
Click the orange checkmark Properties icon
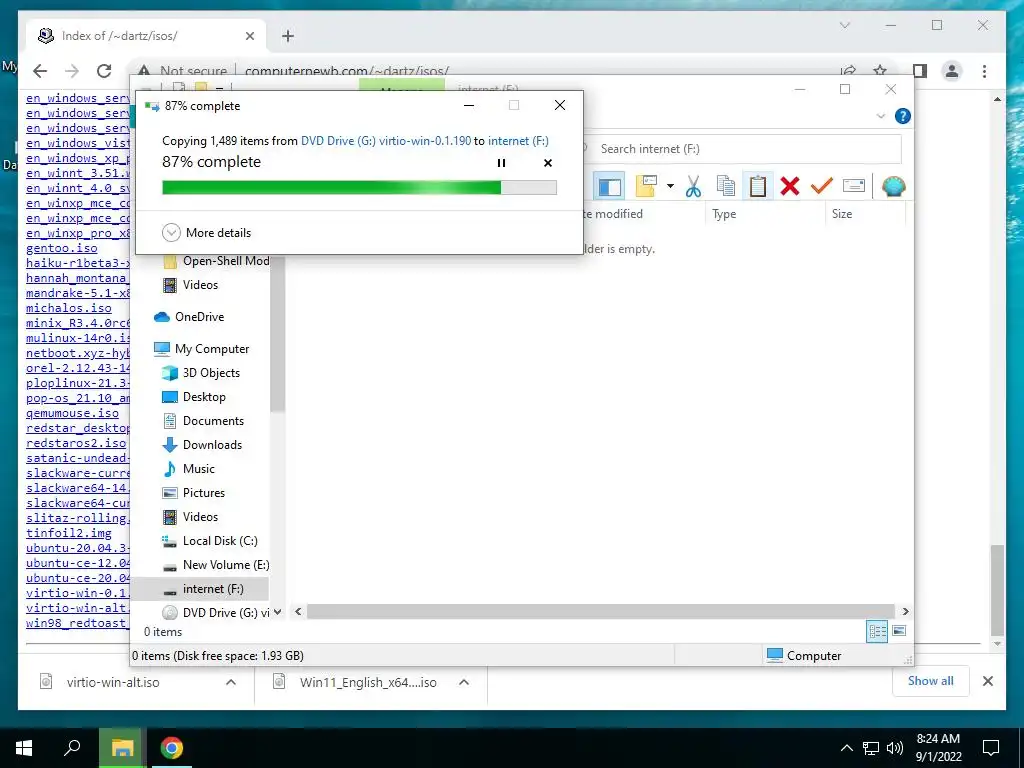[x=822, y=187]
